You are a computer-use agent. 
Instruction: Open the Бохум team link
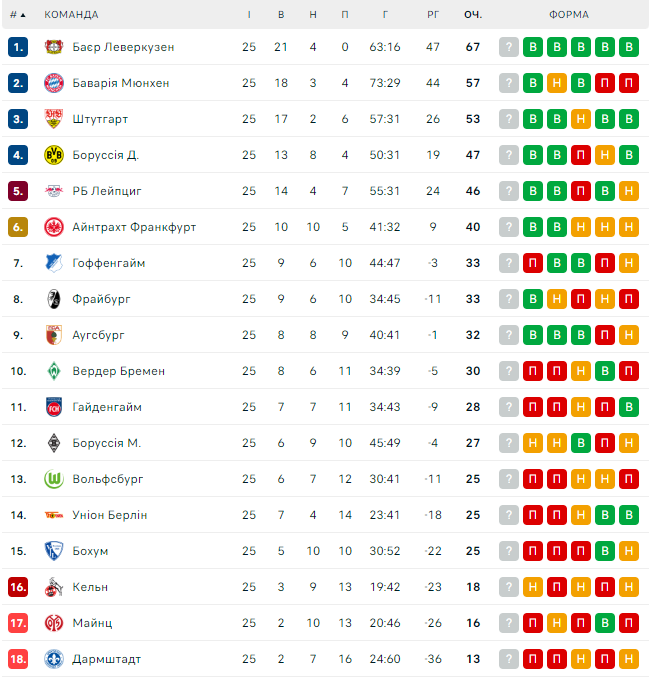coord(90,551)
